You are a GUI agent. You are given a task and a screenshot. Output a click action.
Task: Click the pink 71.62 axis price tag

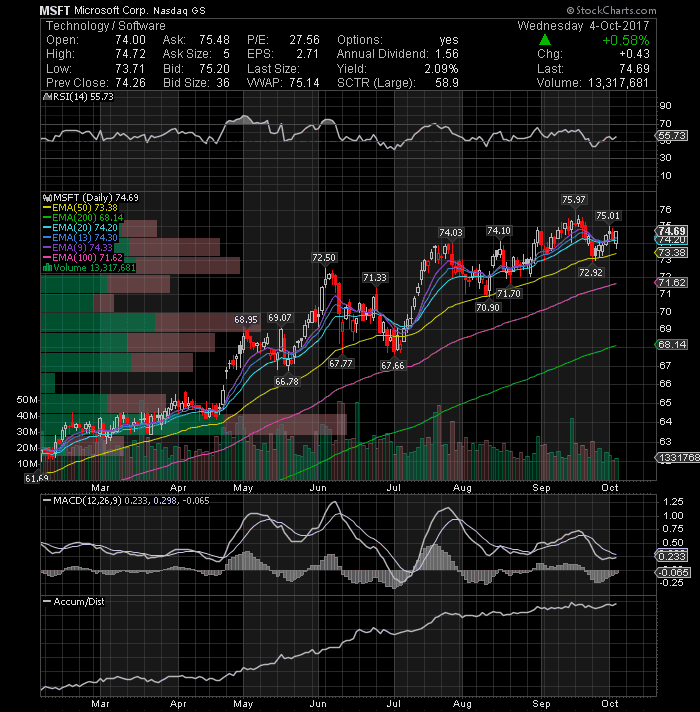(672, 282)
